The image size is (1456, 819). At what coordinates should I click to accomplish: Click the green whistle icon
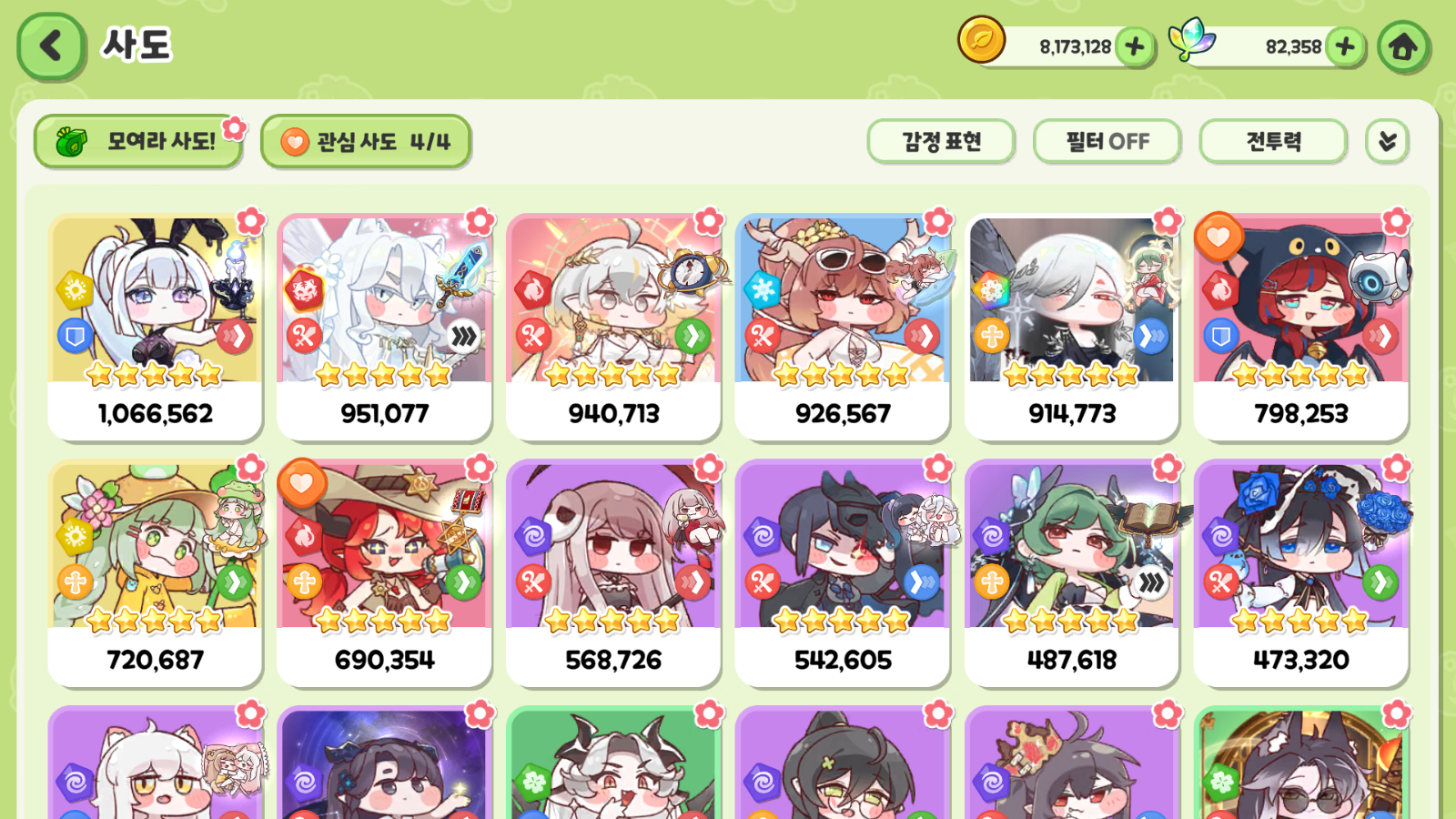71,142
